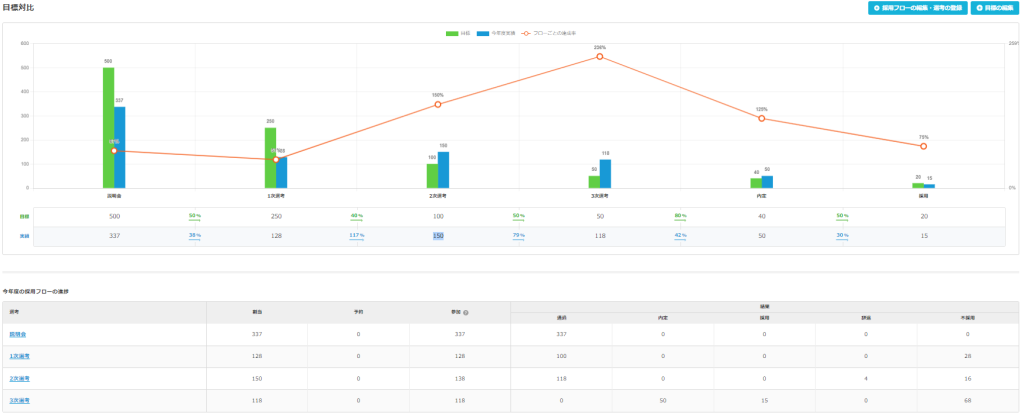Click the green 500 bar for 説明会
This screenshot has height=416, width=1024.
tap(108, 127)
